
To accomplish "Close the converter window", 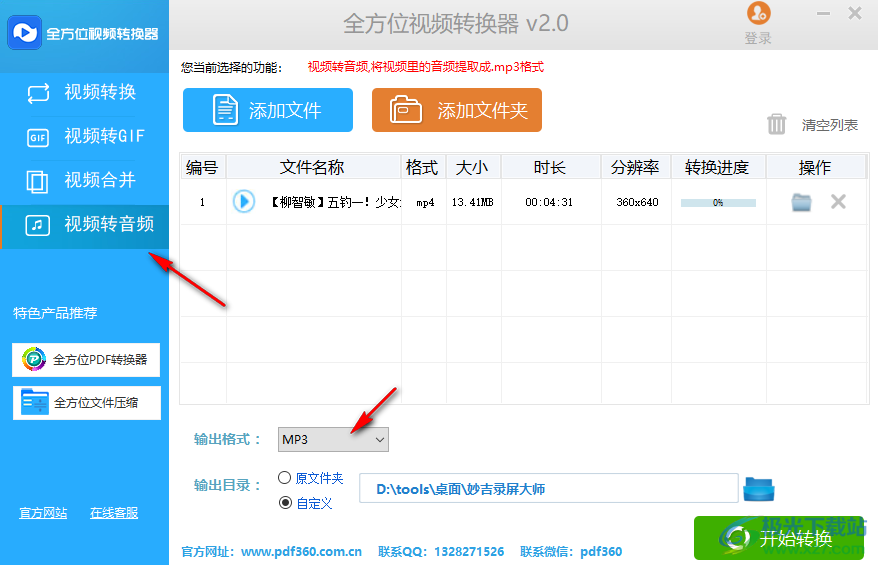I will pyautogui.click(x=855, y=13).
